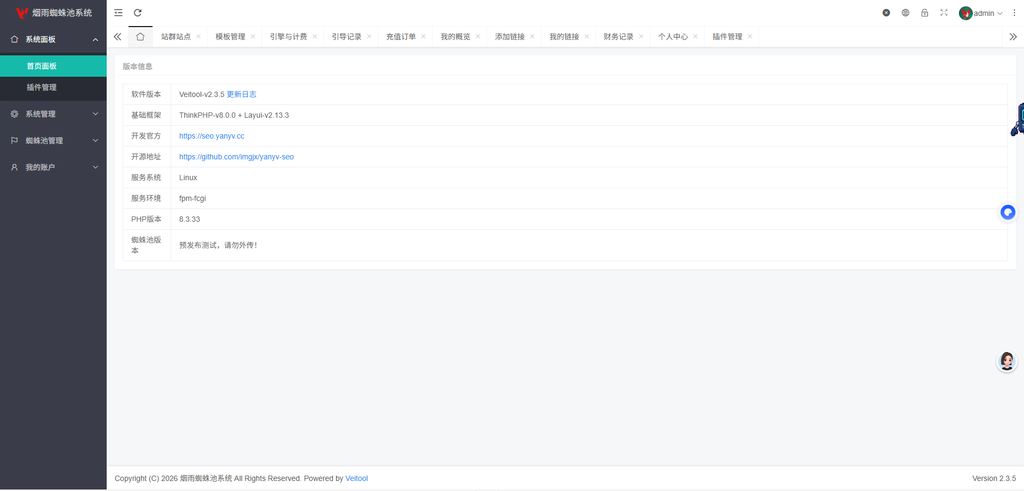Switch to the 引擎与计费 tab
Image resolution: width=1024 pixels, height=491 pixels.
(289, 37)
